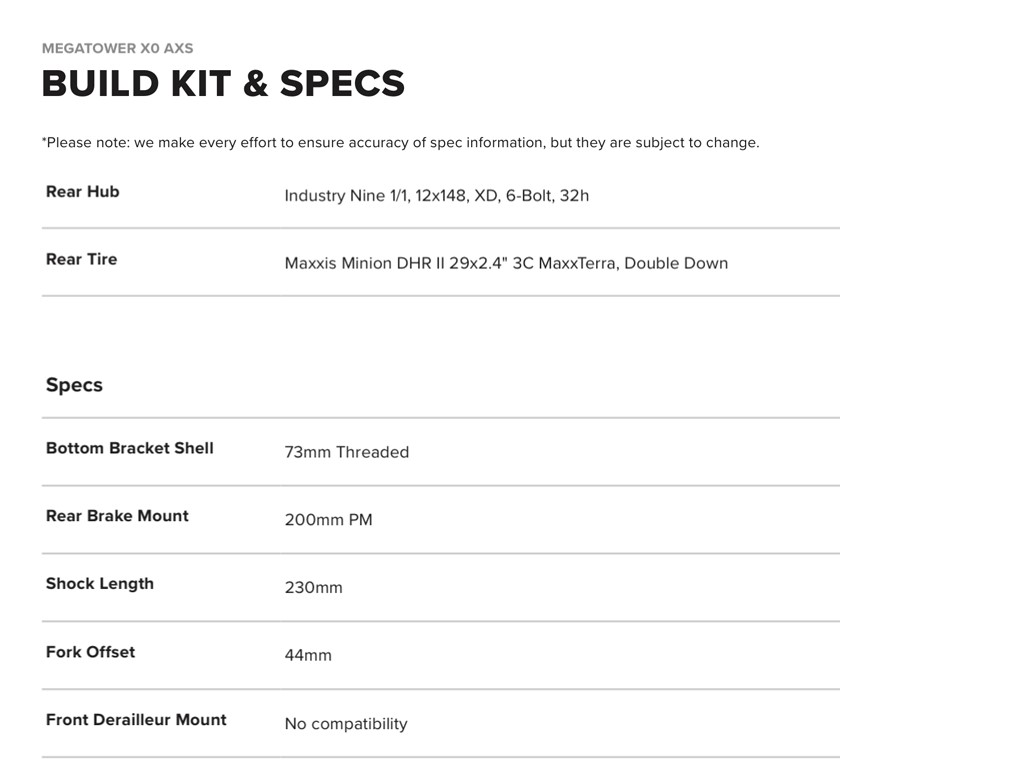Click the 'BUILD KIT & SPECS' heading
Image resolution: width=1024 pixels, height=768 pixels.
(223, 84)
